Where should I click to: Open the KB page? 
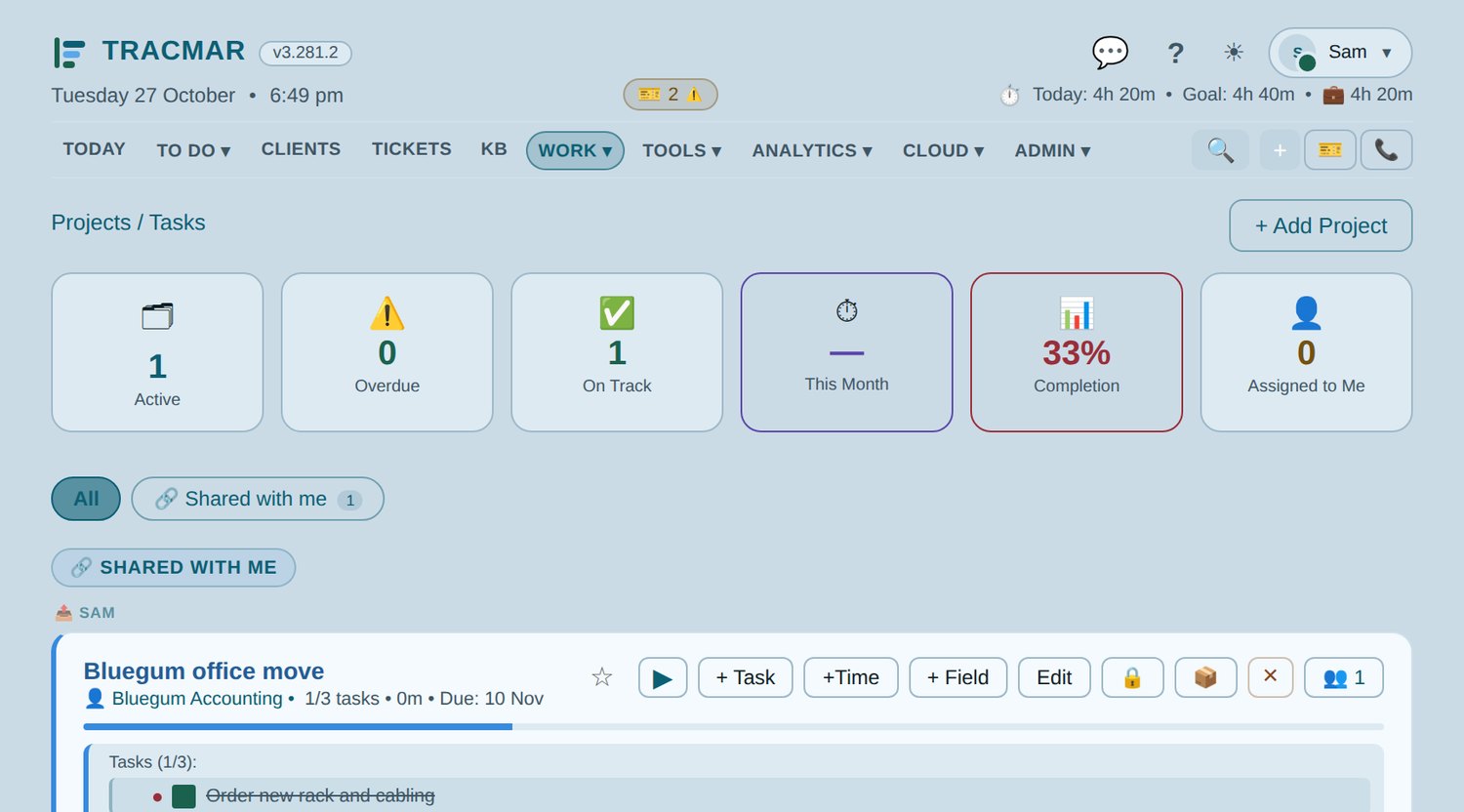coord(494,149)
